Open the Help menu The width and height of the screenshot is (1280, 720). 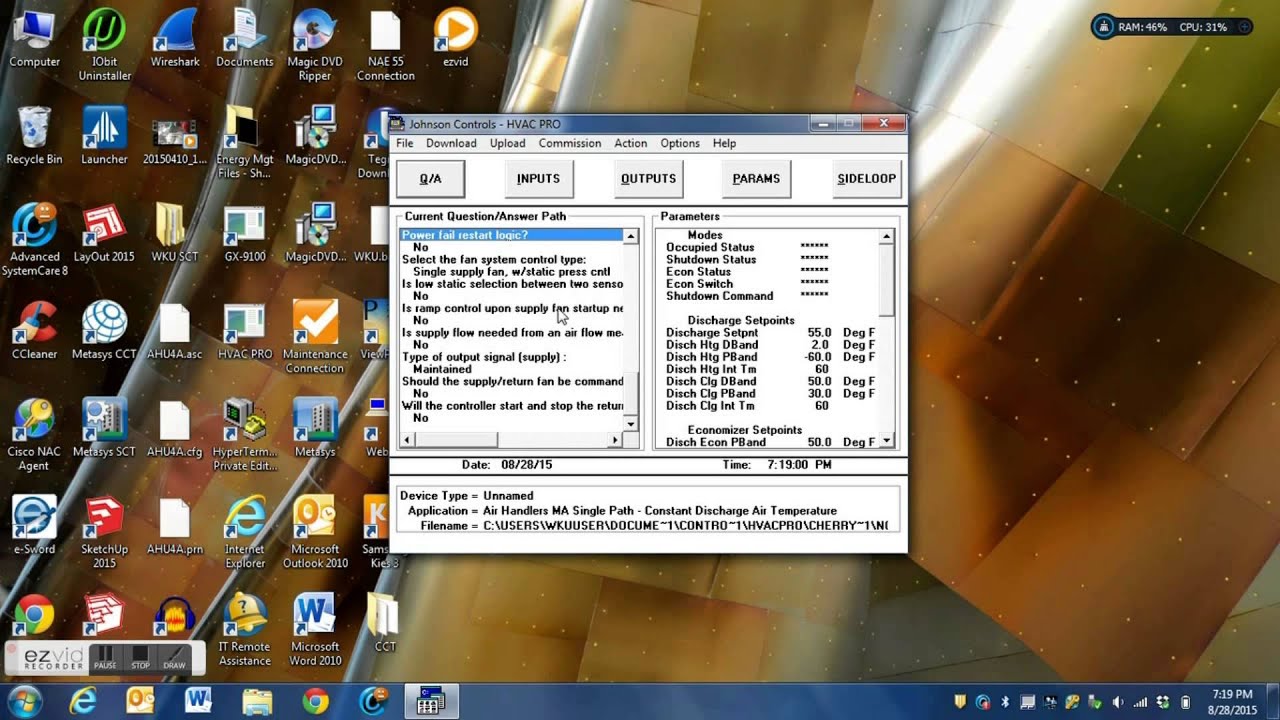point(724,143)
